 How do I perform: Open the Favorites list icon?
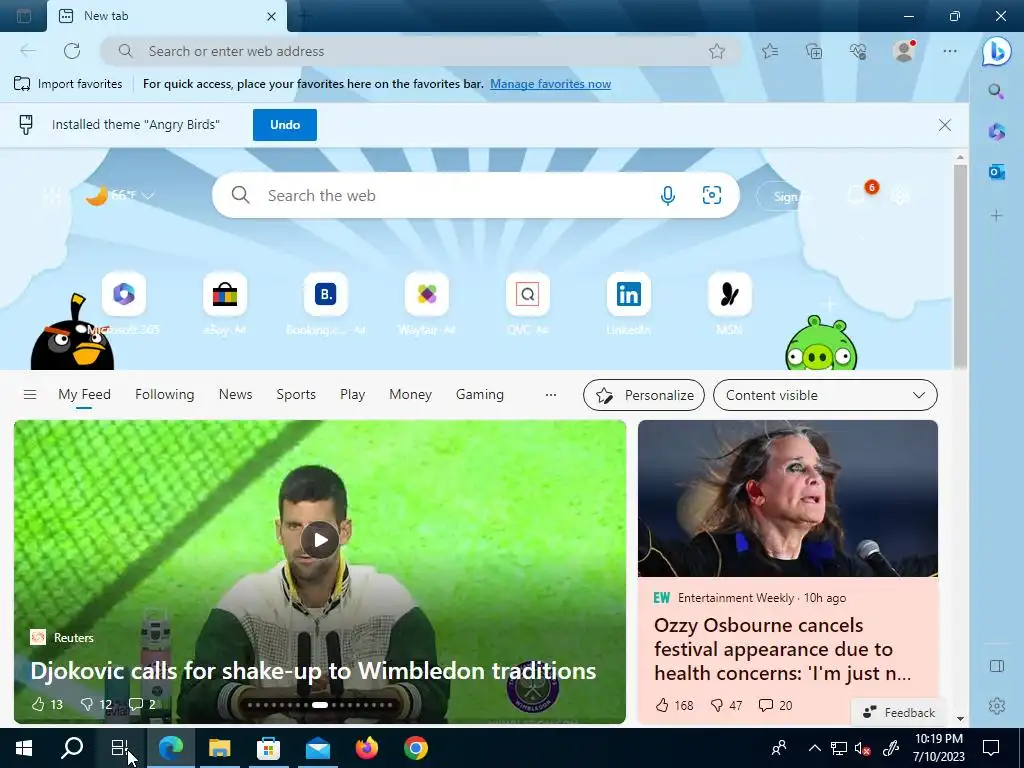click(770, 51)
